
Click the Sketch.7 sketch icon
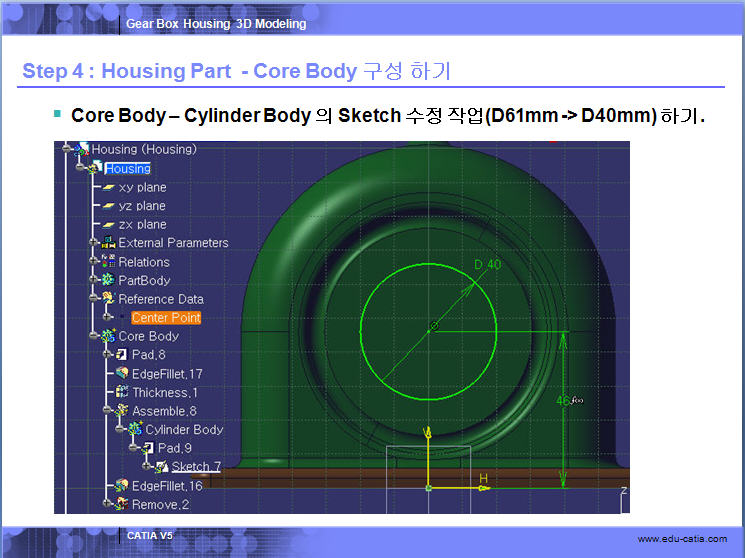point(161,467)
